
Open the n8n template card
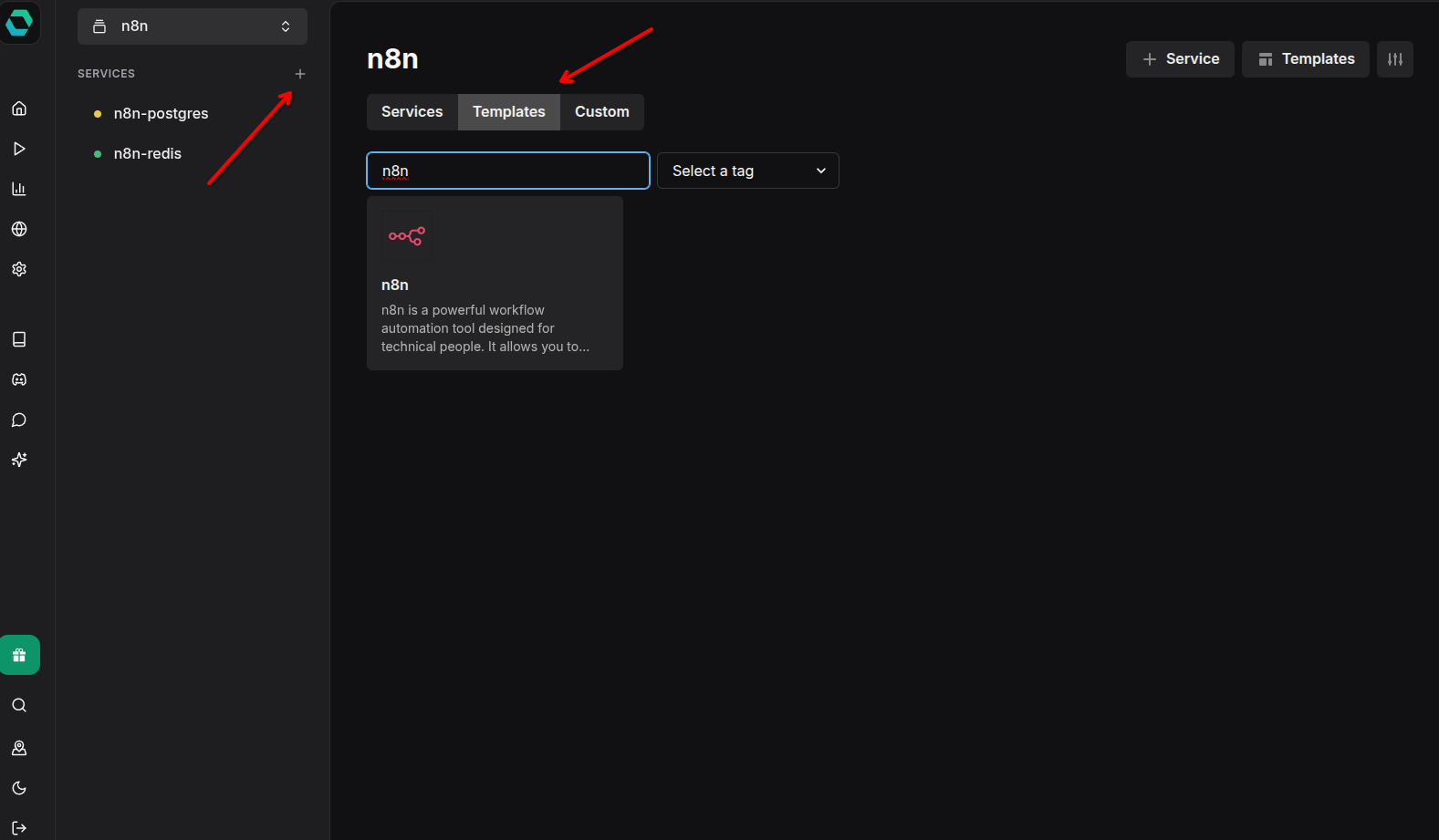pyautogui.click(x=495, y=284)
